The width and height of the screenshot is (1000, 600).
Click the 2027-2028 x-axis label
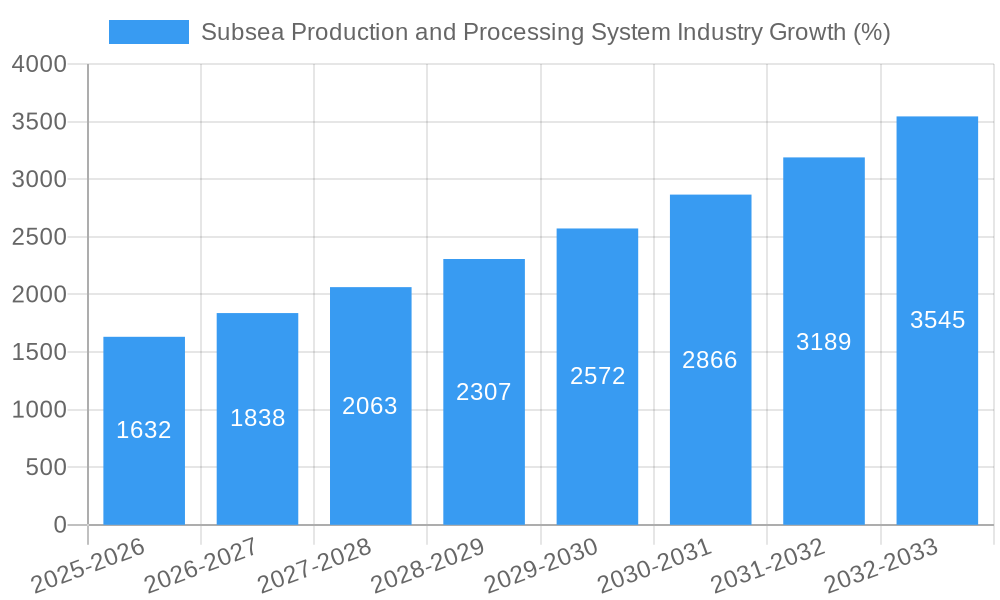coord(315,566)
